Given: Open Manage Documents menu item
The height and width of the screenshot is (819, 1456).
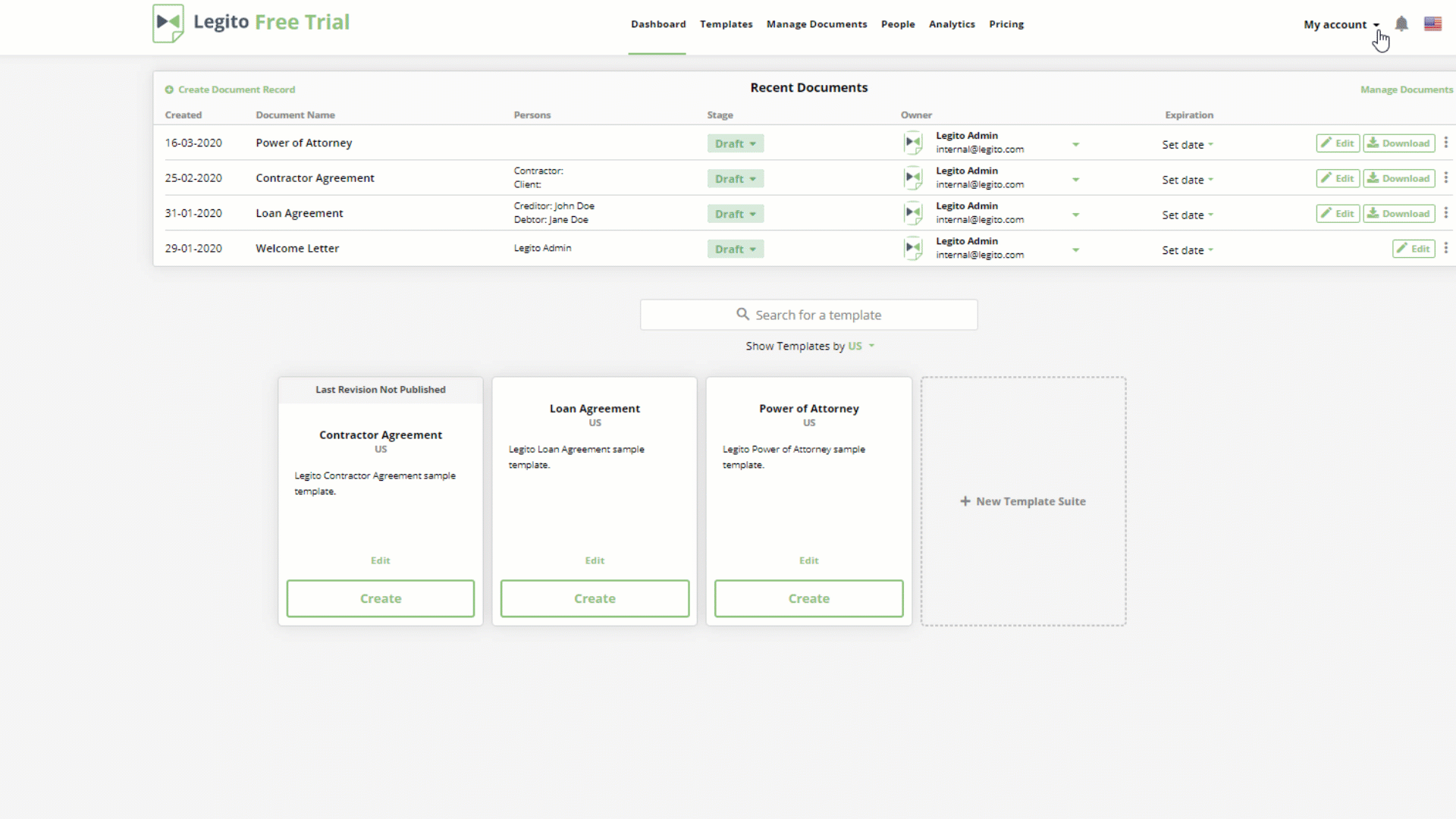Looking at the screenshot, I should point(817,24).
